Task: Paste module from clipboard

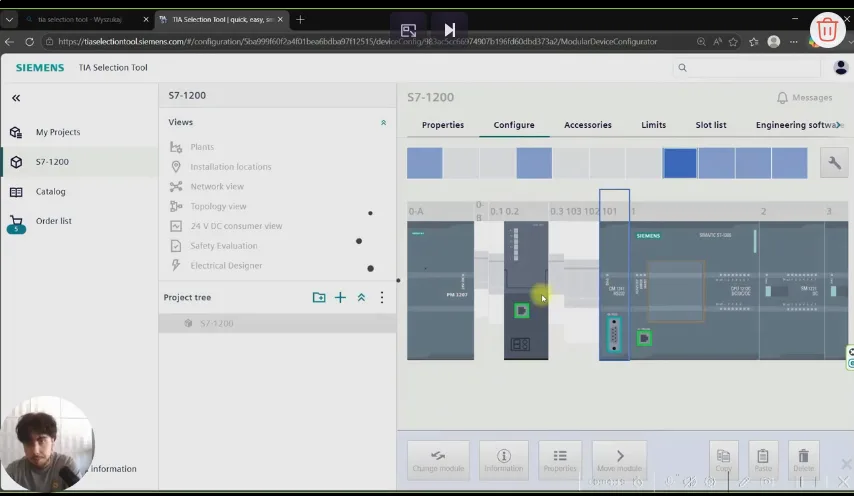Action: point(763,460)
